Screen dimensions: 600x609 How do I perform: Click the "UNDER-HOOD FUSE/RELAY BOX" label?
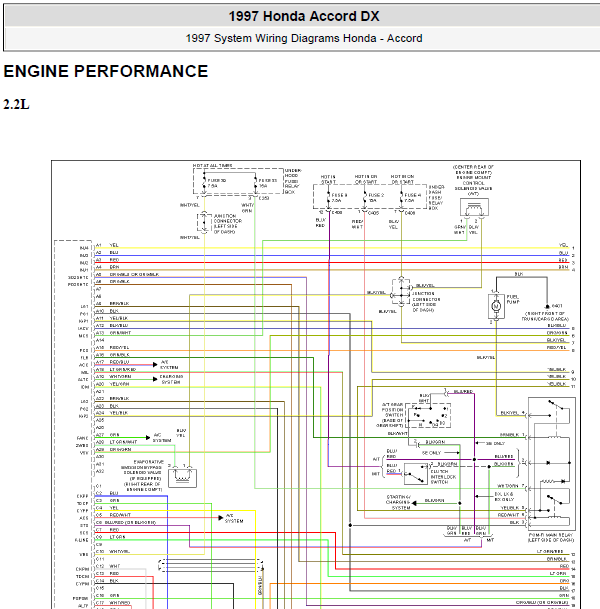(293, 181)
